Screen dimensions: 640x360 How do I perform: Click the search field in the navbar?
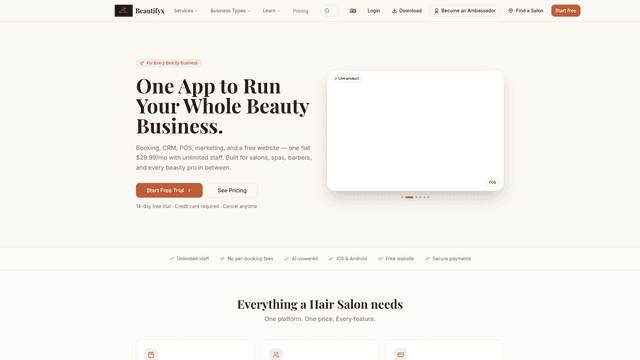click(330, 11)
